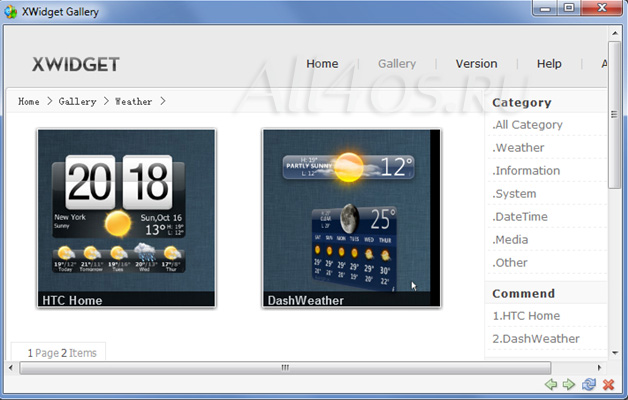This screenshot has height=400, width=628.
Task: Select the .DateTime category
Action: 519,217
